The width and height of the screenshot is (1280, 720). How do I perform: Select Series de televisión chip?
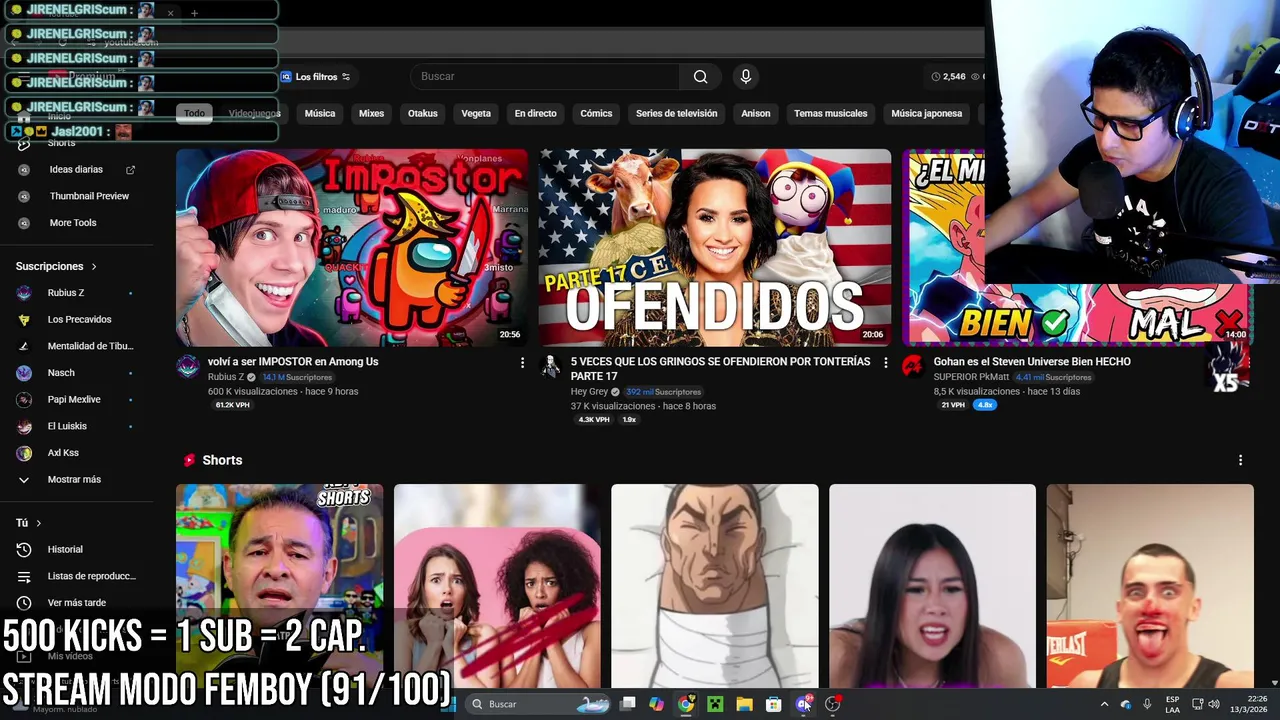(676, 113)
